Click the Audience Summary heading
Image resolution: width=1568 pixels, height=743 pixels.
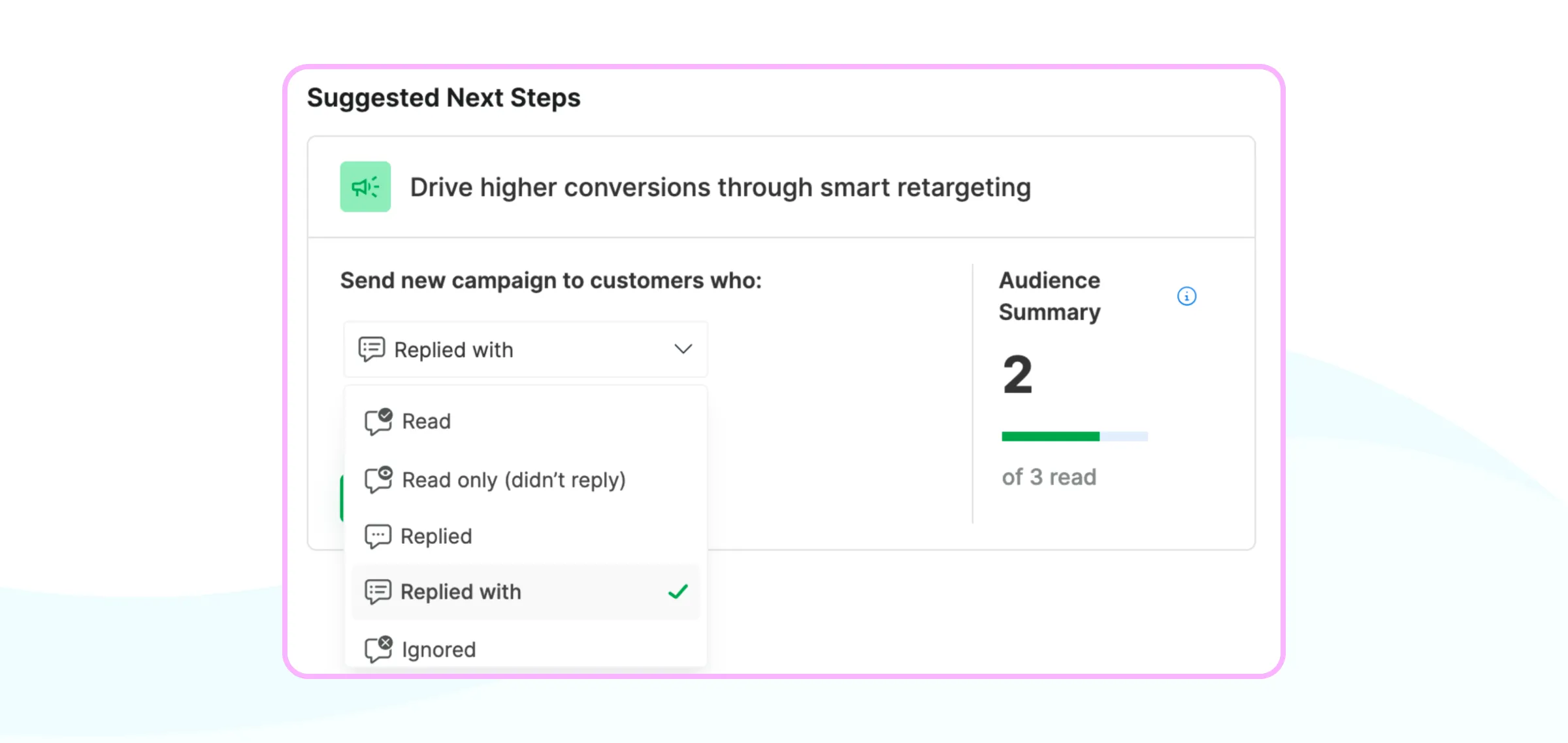tap(1049, 296)
